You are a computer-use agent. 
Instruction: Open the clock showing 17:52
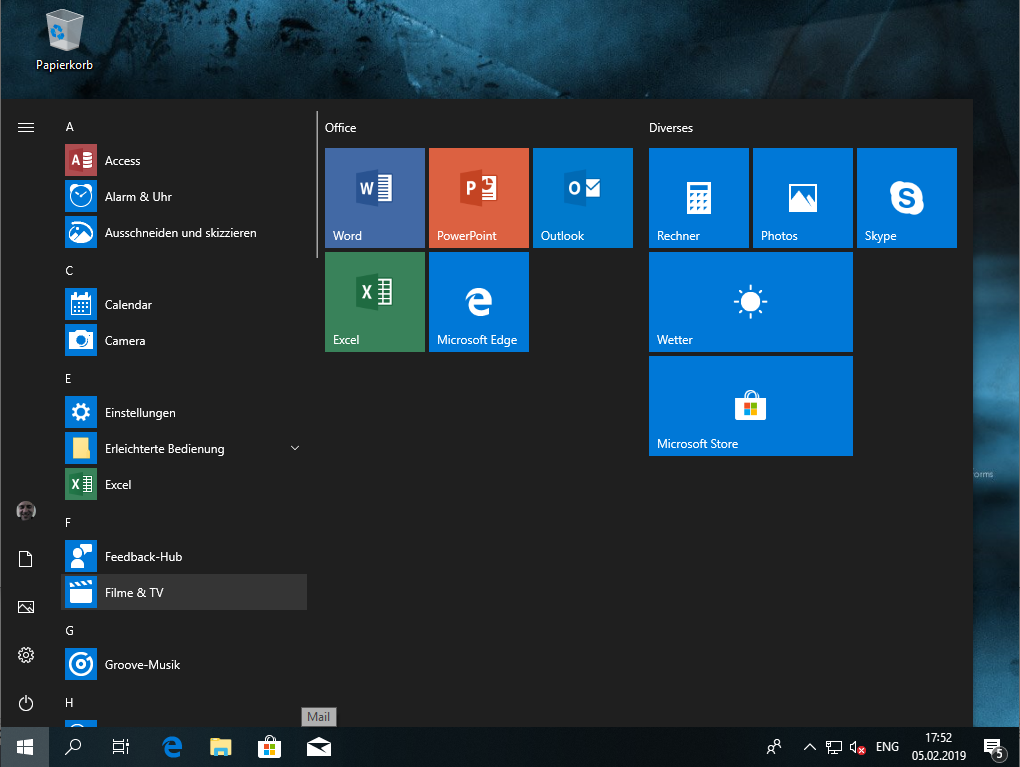939,747
